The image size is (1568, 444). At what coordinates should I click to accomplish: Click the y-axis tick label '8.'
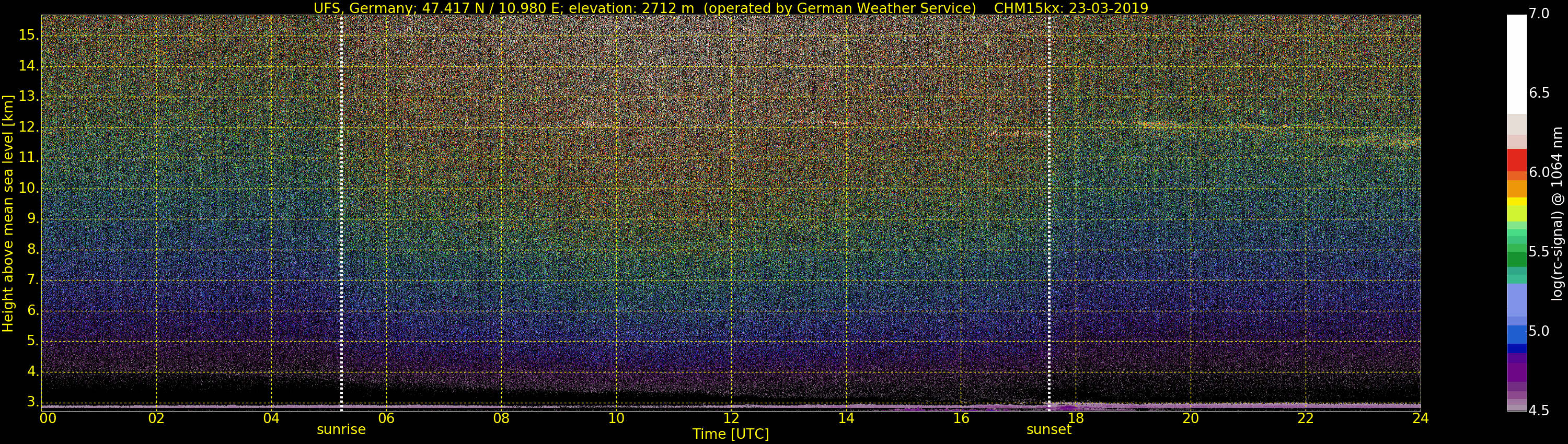point(32,250)
